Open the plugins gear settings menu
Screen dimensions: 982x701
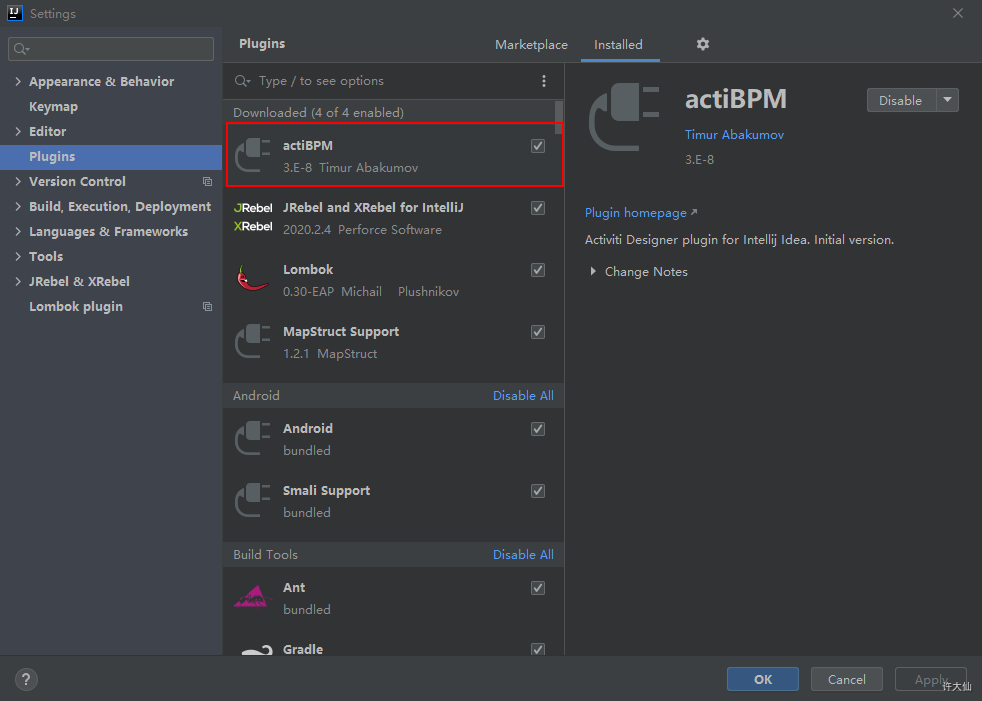coord(703,44)
